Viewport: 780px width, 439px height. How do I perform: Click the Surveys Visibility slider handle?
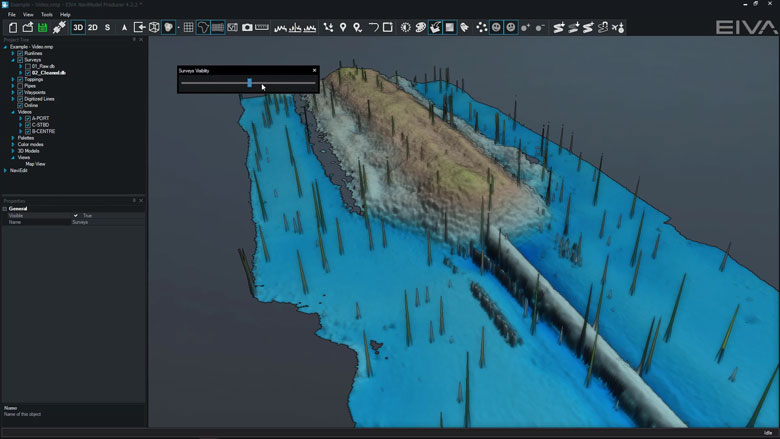(x=249, y=83)
